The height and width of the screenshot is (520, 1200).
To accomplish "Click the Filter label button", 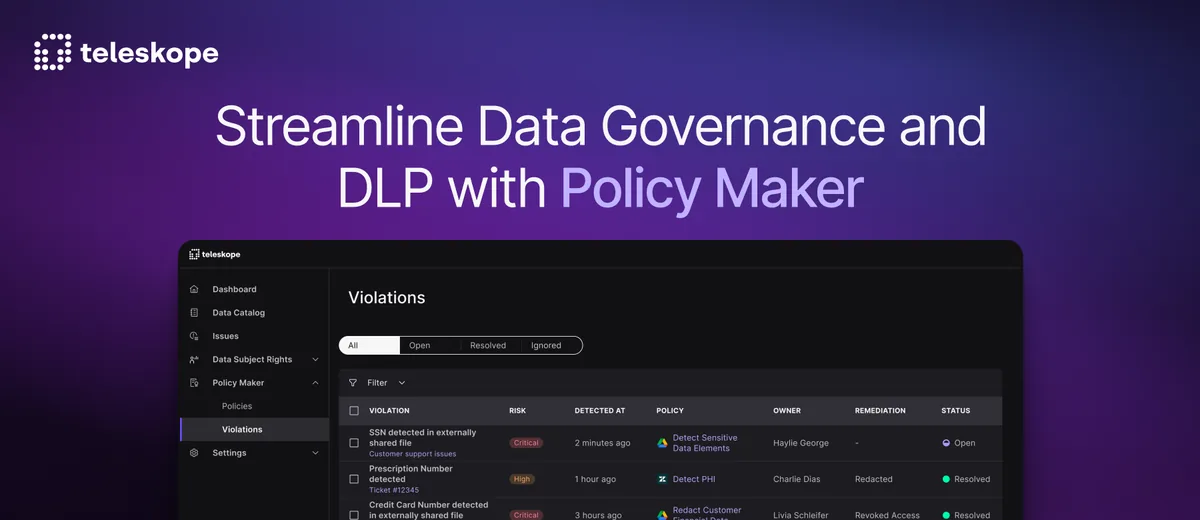I will (x=377, y=383).
